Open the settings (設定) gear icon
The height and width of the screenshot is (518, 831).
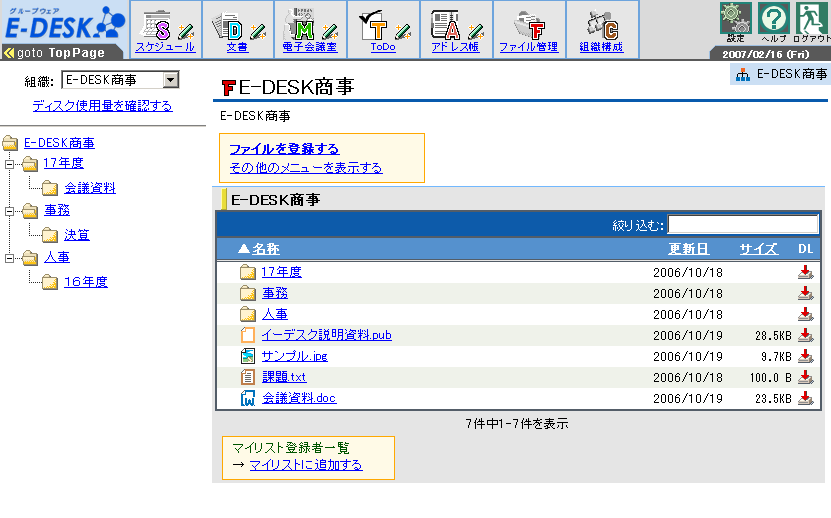(x=736, y=18)
